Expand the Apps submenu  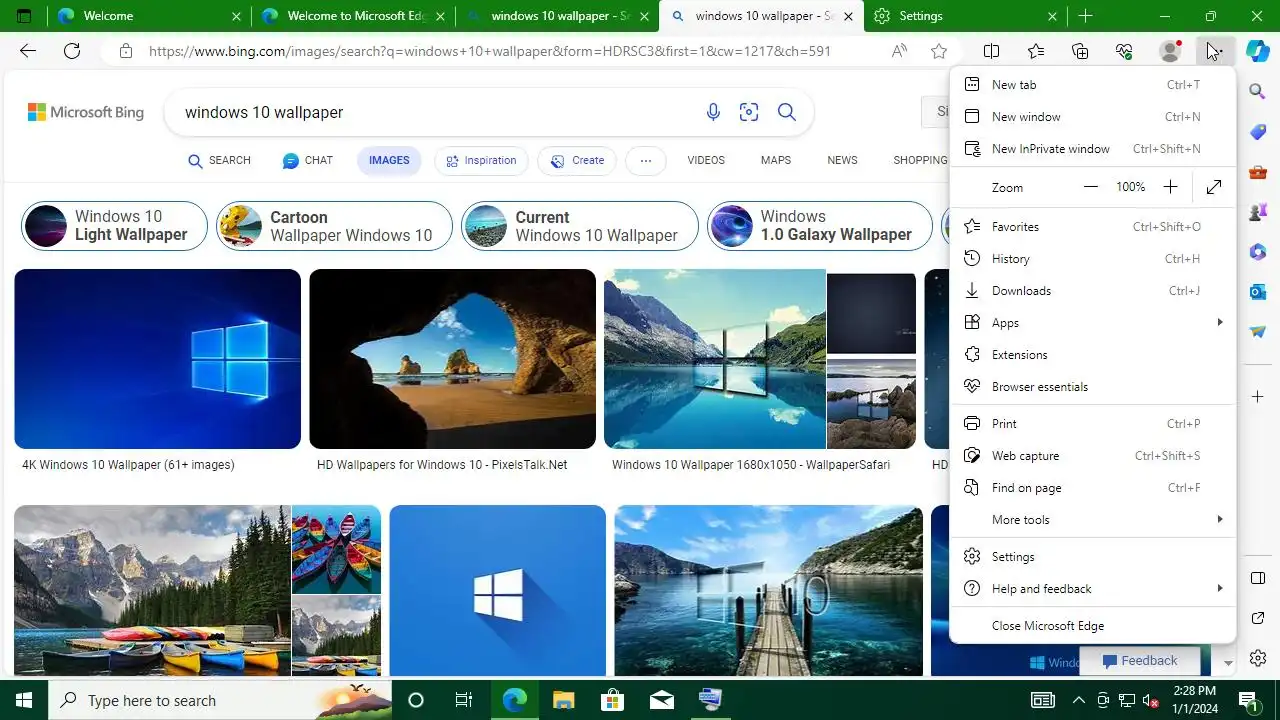point(1092,323)
